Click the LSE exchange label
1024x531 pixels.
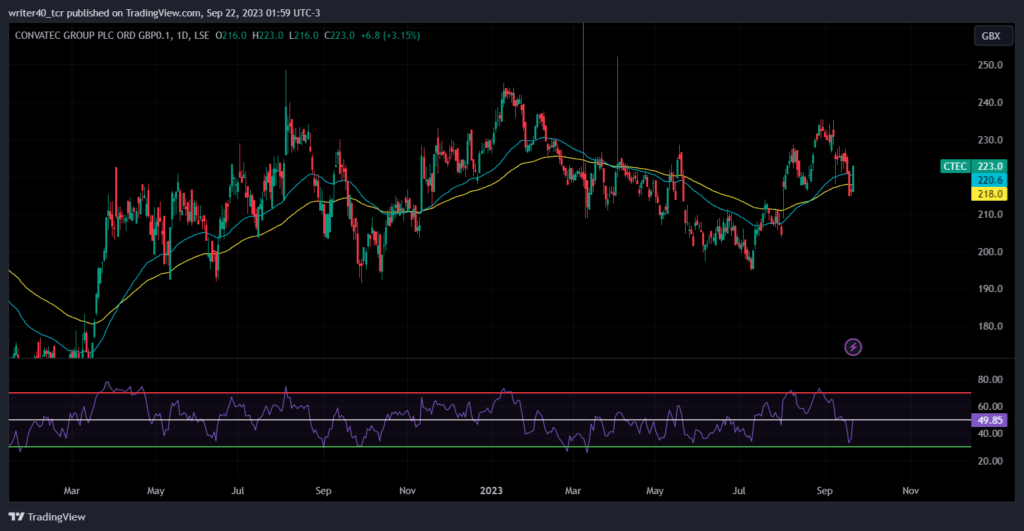click(x=202, y=35)
